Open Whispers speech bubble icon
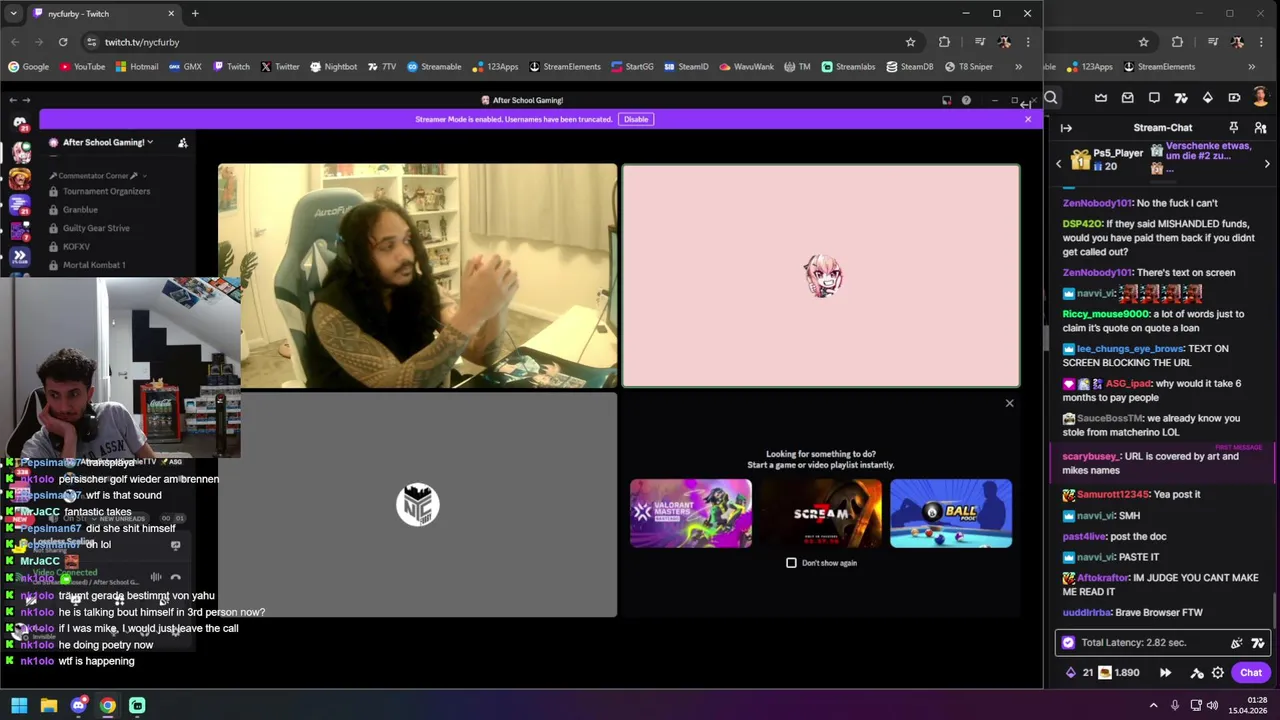1280x720 pixels. click(1154, 98)
